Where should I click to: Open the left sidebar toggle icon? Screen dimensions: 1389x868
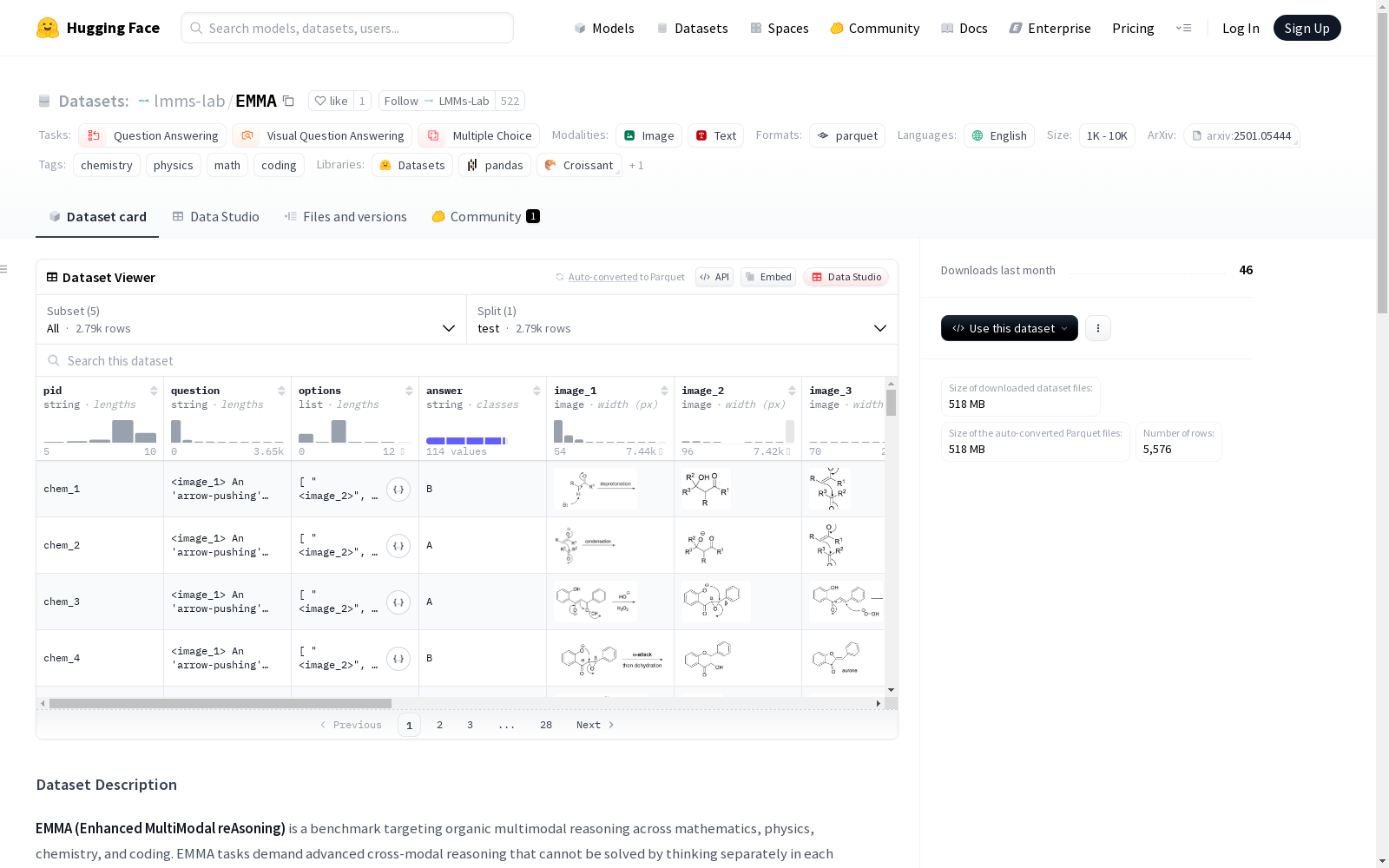pyautogui.click(x=3, y=269)
